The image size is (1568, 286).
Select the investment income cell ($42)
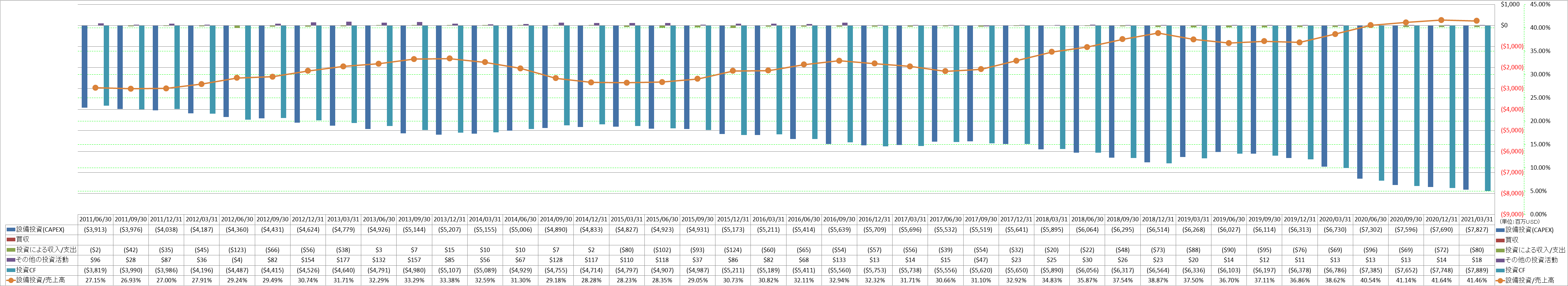pyautogui.click(x=130, y=250)
